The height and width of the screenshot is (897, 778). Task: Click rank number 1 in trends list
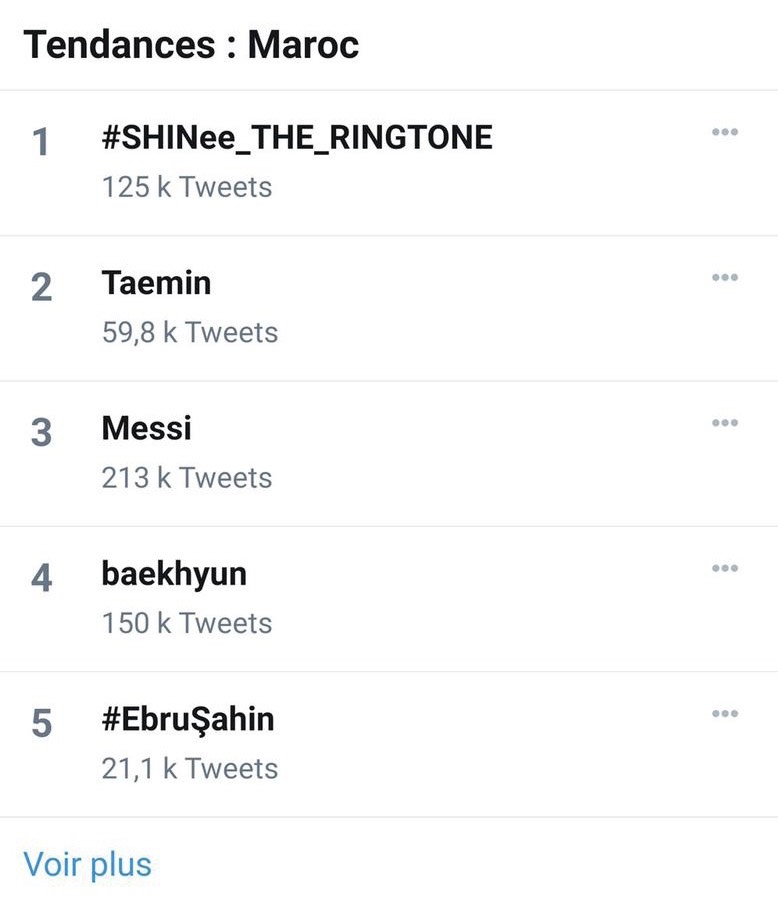(41, 144)
